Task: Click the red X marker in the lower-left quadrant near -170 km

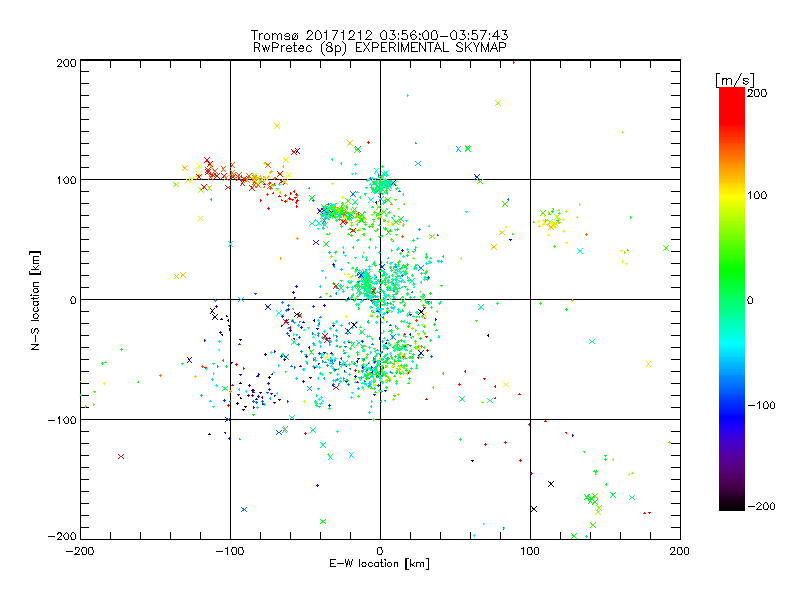Action: pyautogui.click(x=121, y=456)
